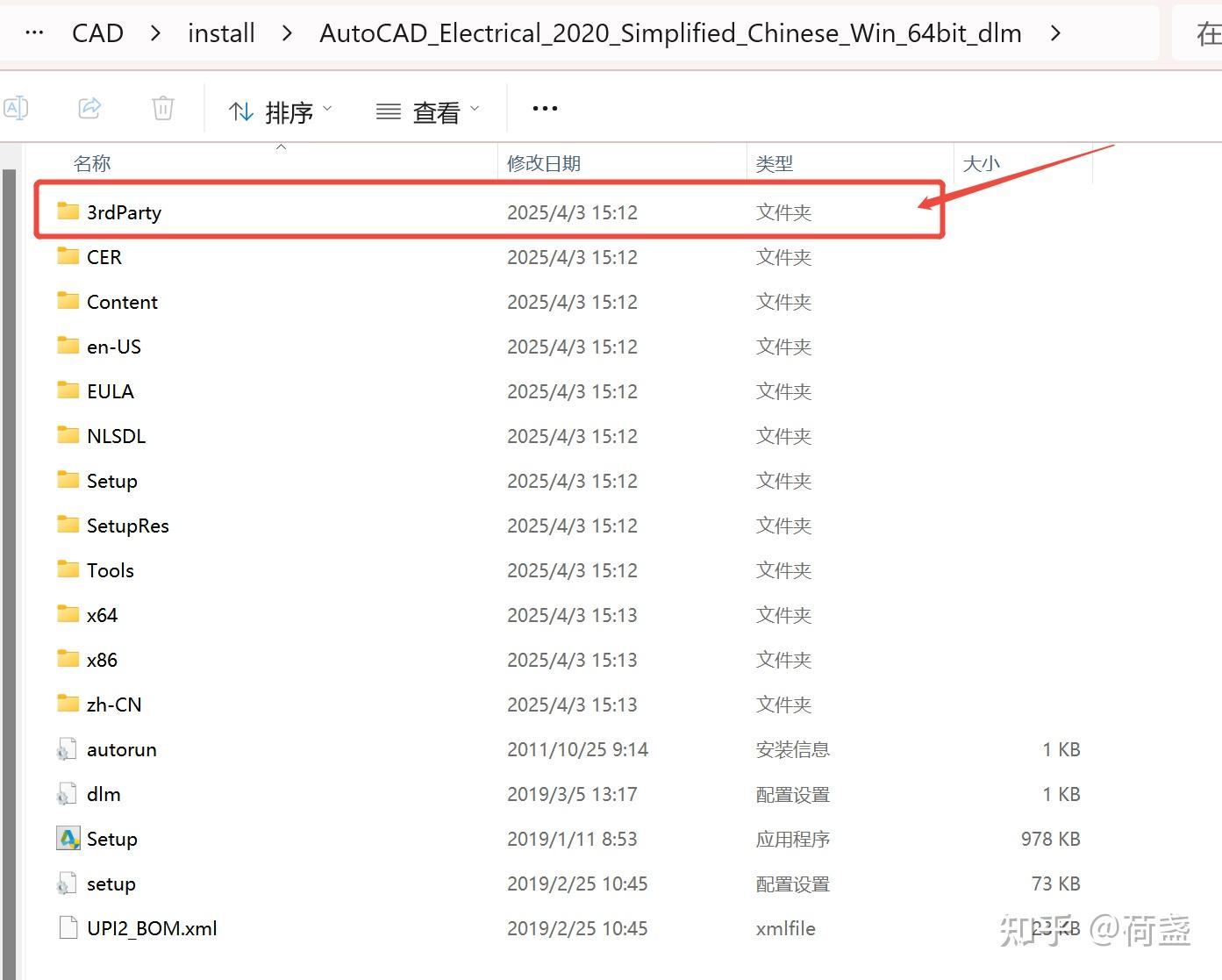Select the EULA folder name
This screenshot has height=980, width=1222.
111,391
